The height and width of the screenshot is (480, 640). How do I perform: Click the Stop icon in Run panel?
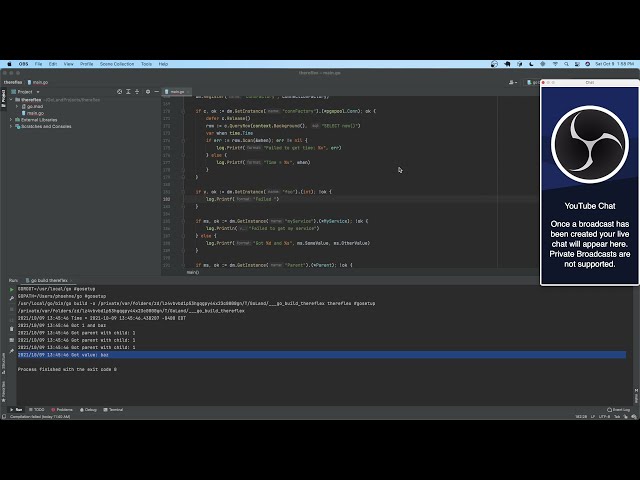[11, 309]
